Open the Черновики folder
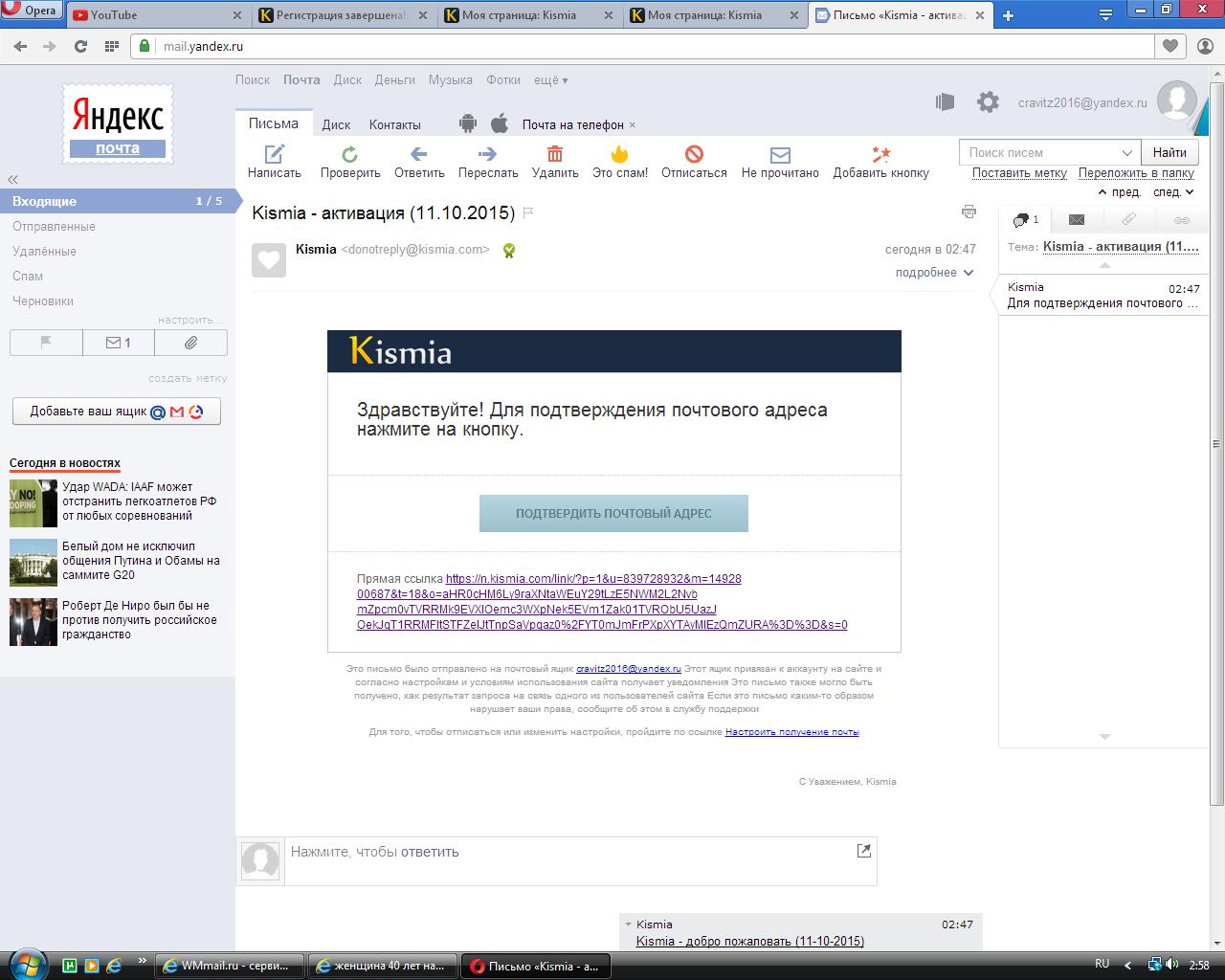1225x980 pixels. pos(43,301)
